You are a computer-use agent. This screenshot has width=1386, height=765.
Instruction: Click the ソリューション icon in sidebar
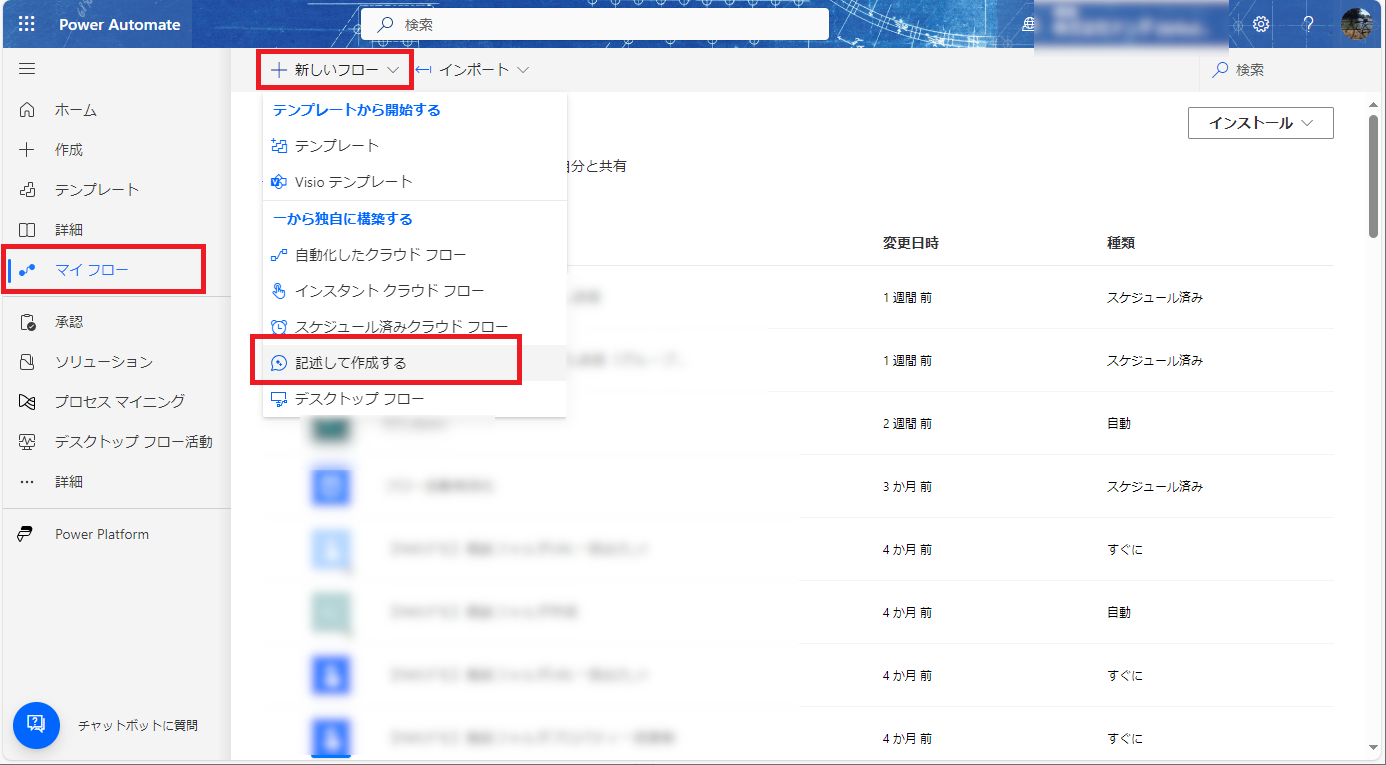point(27,362)
